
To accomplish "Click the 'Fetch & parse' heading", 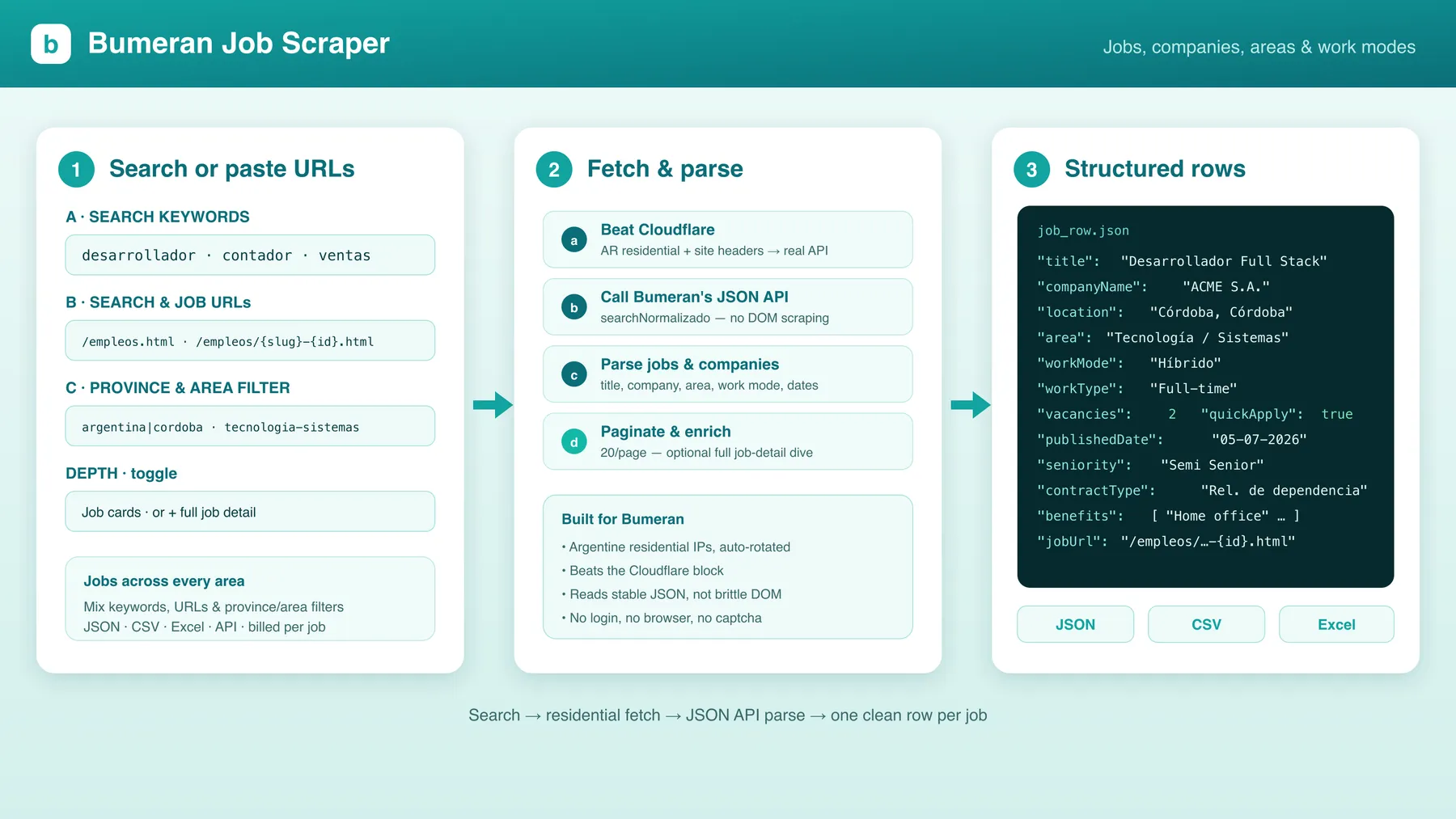I will click(665, 168).
